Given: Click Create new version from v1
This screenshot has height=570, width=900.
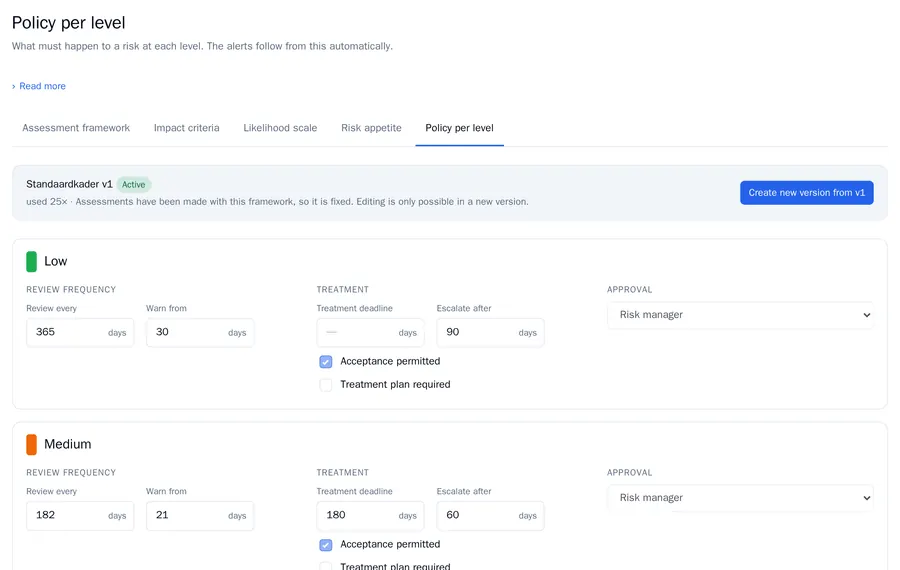Looking at the screenshot, I should [x=806, y=193].
